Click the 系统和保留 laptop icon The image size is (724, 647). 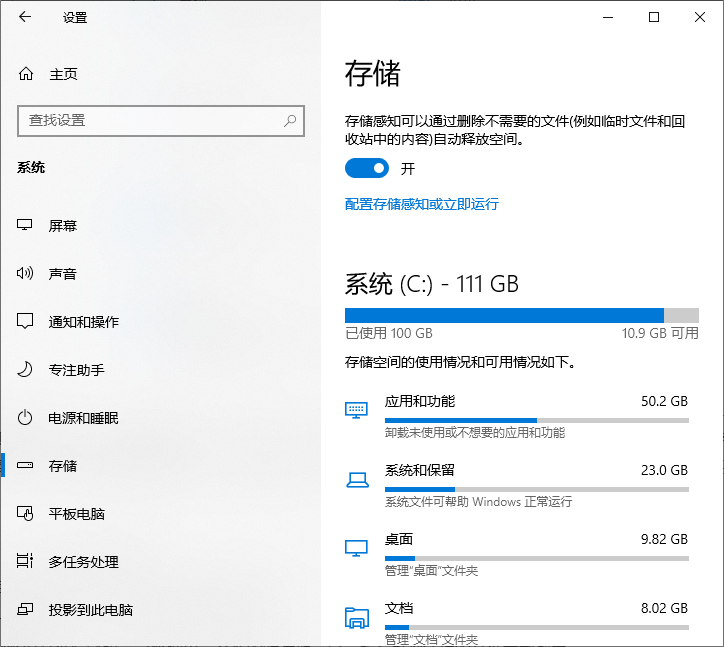(x=357, y=480)
